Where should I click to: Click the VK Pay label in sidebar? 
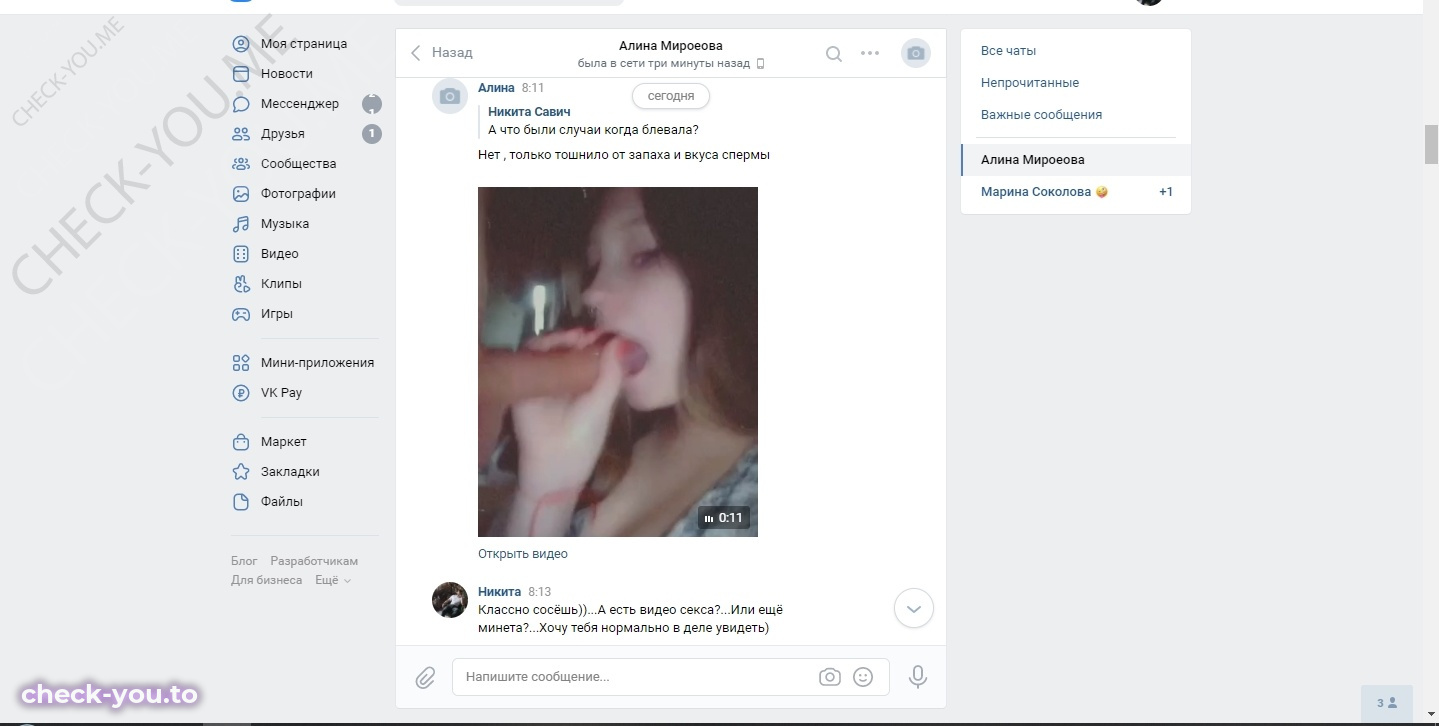pyautogui.click(x=281, y=393)
